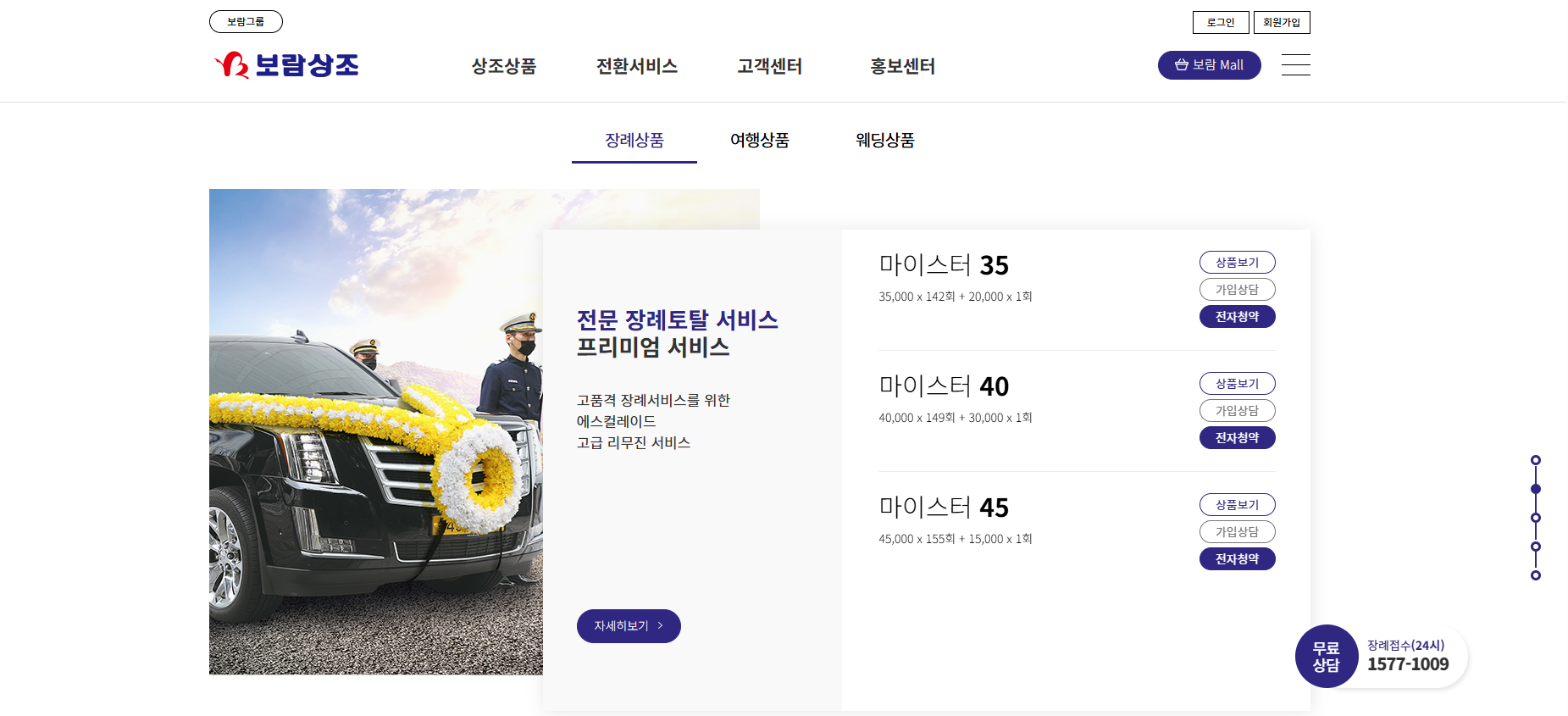Image resolution: width=1568 pixels, height=716 pixels.
Task: View product for 마이스터 40
Action: 1238,384
